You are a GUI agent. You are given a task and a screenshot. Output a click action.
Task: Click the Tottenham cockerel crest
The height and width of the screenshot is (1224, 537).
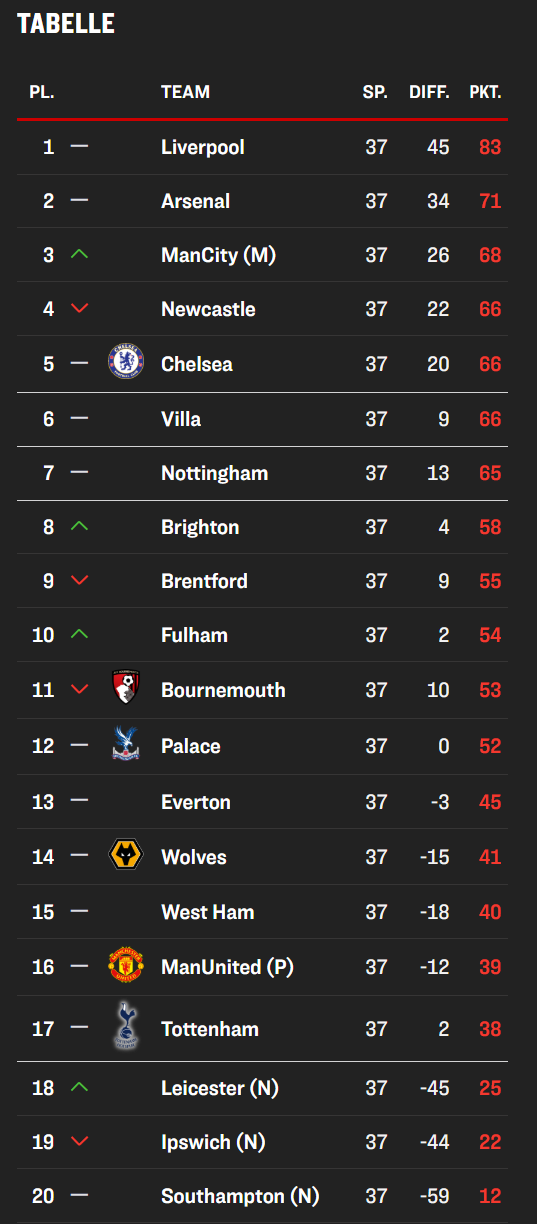point(126,1026)
